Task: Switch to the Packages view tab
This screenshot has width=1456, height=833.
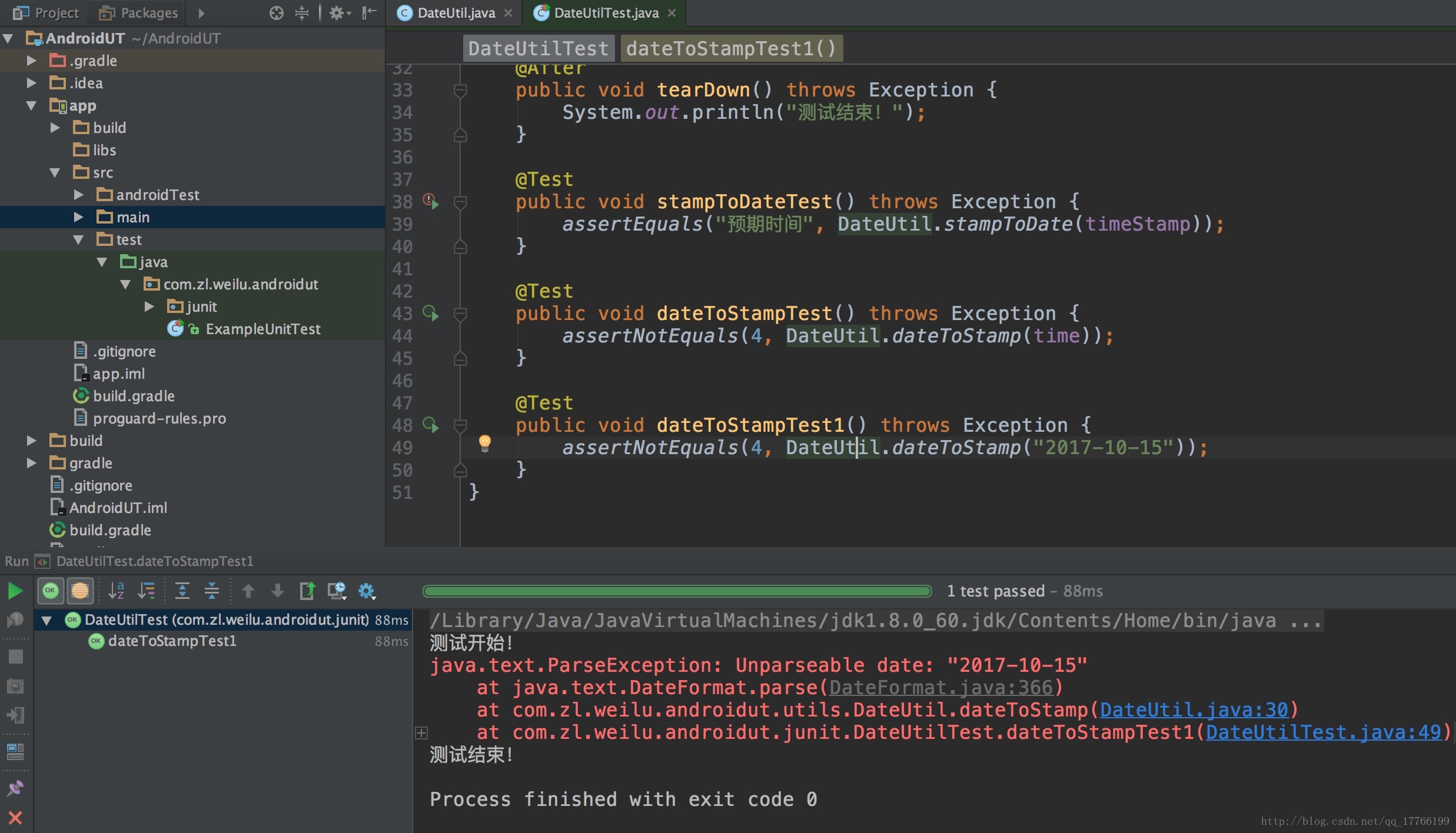Action: tap(139, 13)
